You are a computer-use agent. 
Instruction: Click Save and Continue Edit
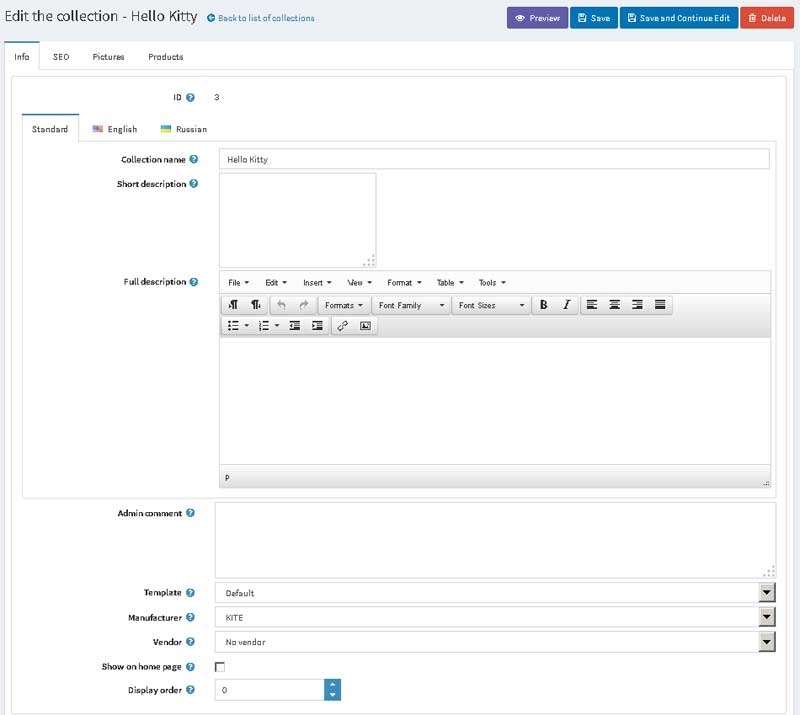[679, 18]
